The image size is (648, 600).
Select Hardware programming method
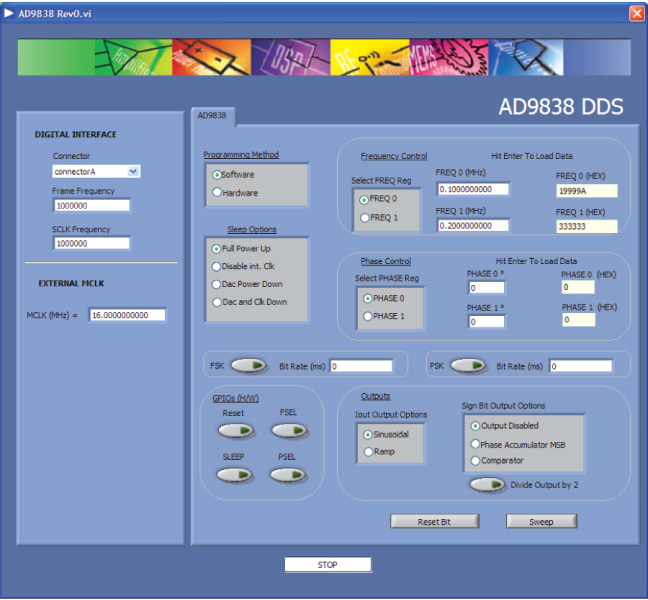click(x=216, y=192)
